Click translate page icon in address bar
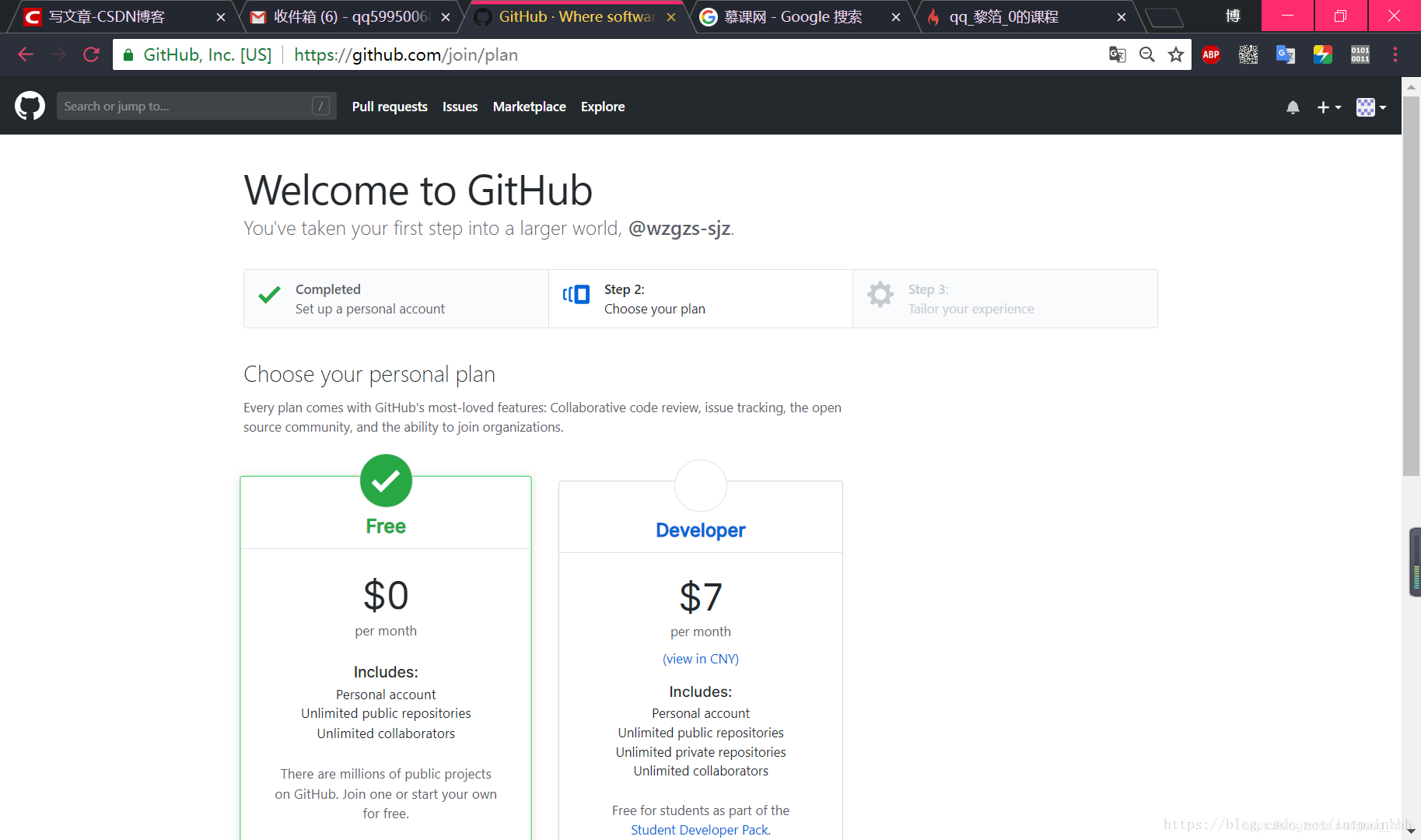 1118,54
